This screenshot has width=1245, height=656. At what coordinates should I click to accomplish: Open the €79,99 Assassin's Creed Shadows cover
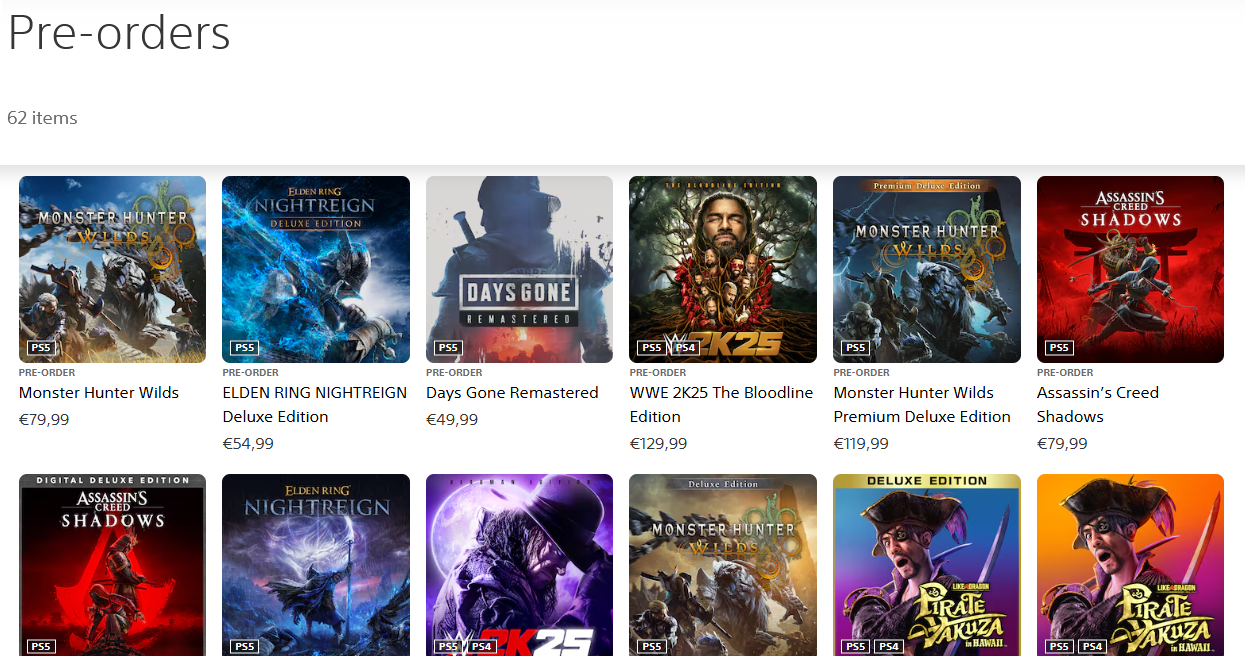tap(1130, 269)
